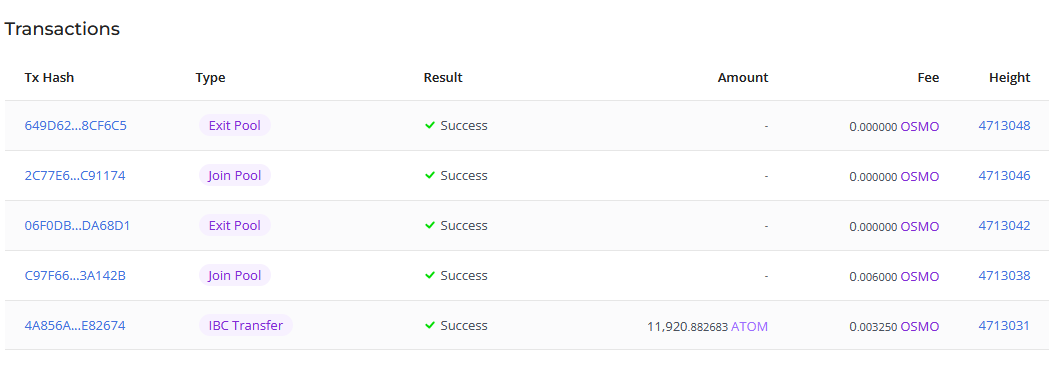Image resolution: width=1049 pixels, height=366 pixels.
Task: Click the Height column header
Action: (x=1010, y=78)
